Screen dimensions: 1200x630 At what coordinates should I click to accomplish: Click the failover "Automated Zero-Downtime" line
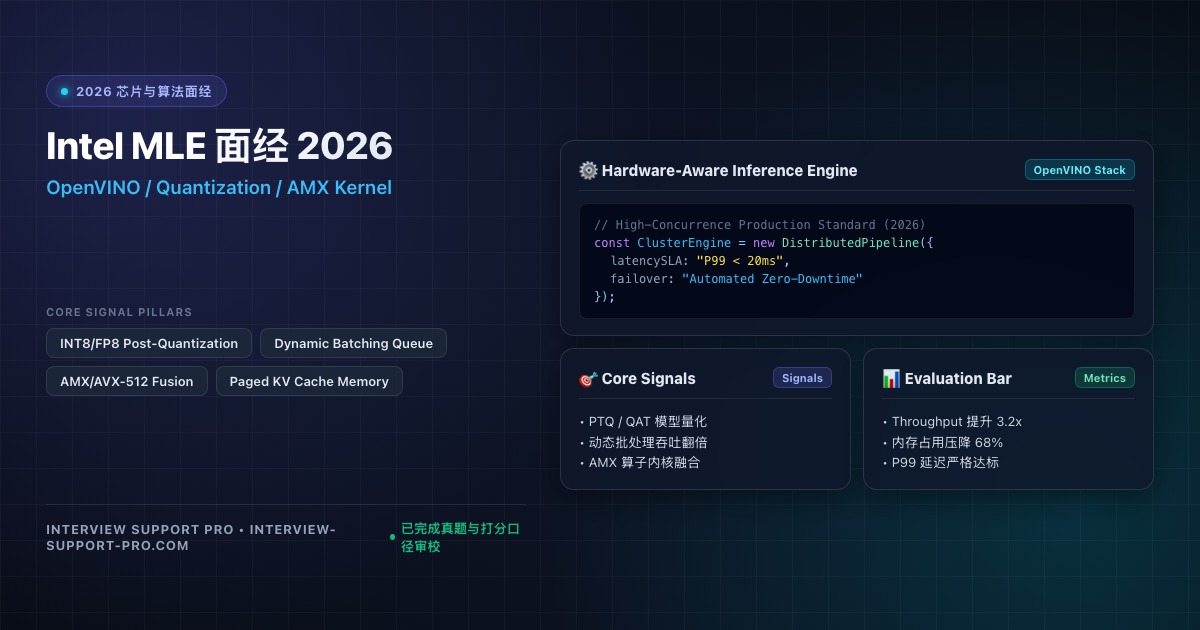click(736, 279)
